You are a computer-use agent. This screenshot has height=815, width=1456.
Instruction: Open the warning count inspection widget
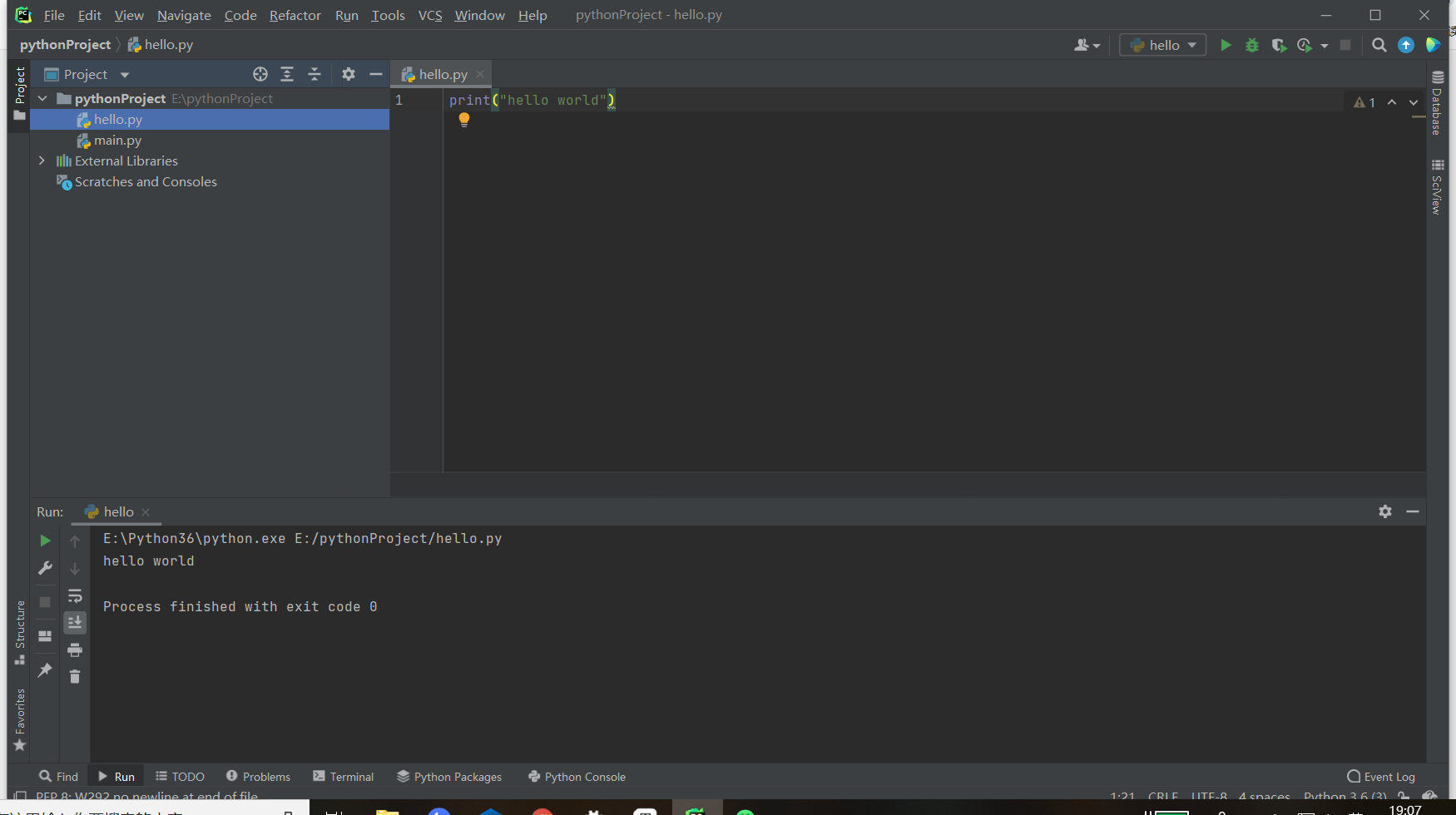pyautogui.click(x=1364, y=102)
